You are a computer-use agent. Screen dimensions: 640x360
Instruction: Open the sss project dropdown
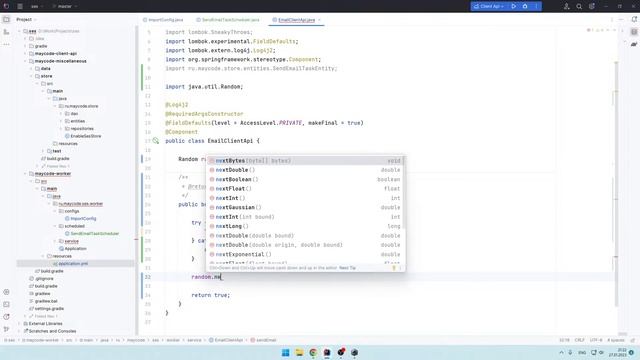[36, 6]
